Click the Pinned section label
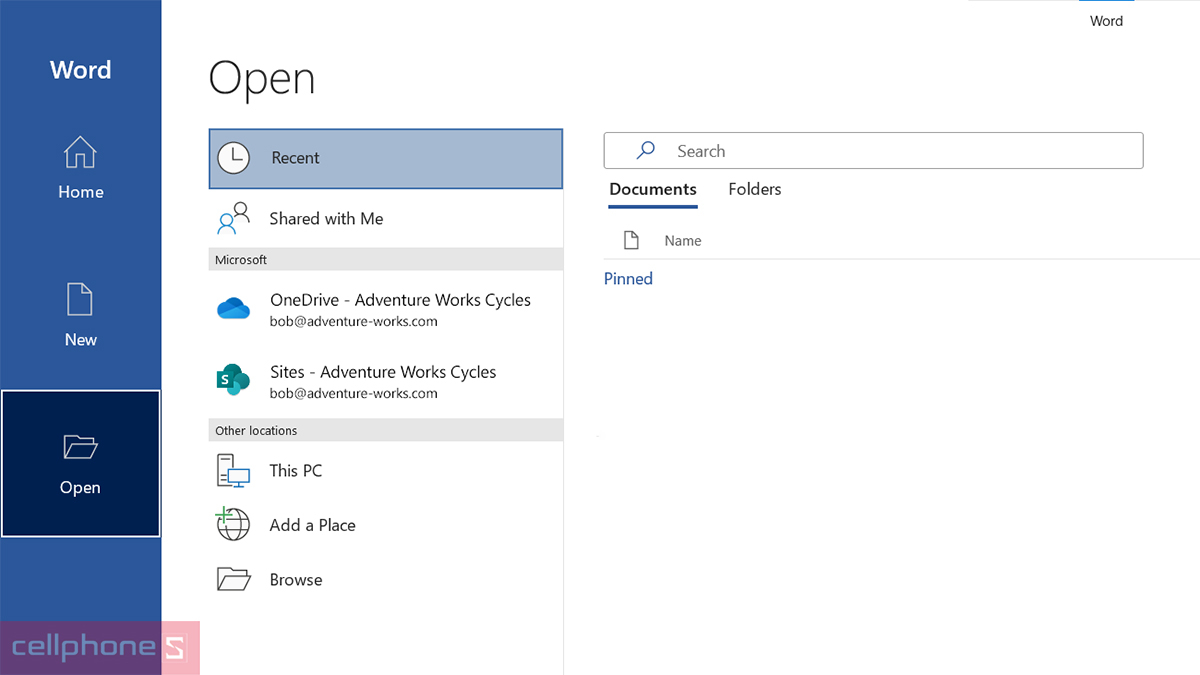This screenshot has height=675, width=1200. pos(628,279)
